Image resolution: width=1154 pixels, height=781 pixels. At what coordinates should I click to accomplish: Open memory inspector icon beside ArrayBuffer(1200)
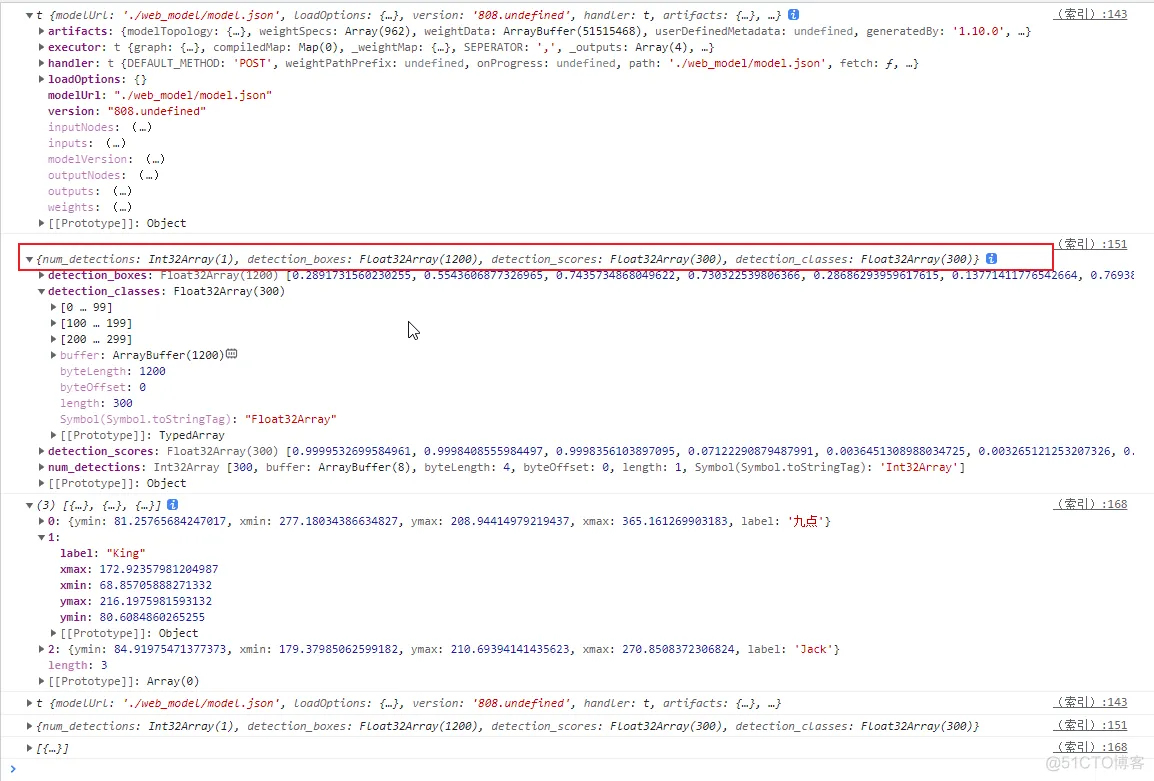pyautogui.click(x=232, y=354)
